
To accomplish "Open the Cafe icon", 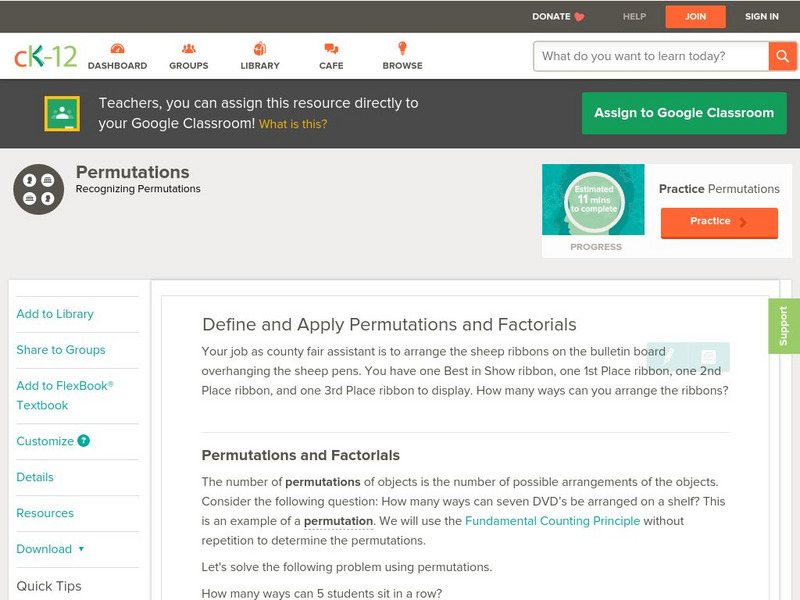I will click(331, 49).
